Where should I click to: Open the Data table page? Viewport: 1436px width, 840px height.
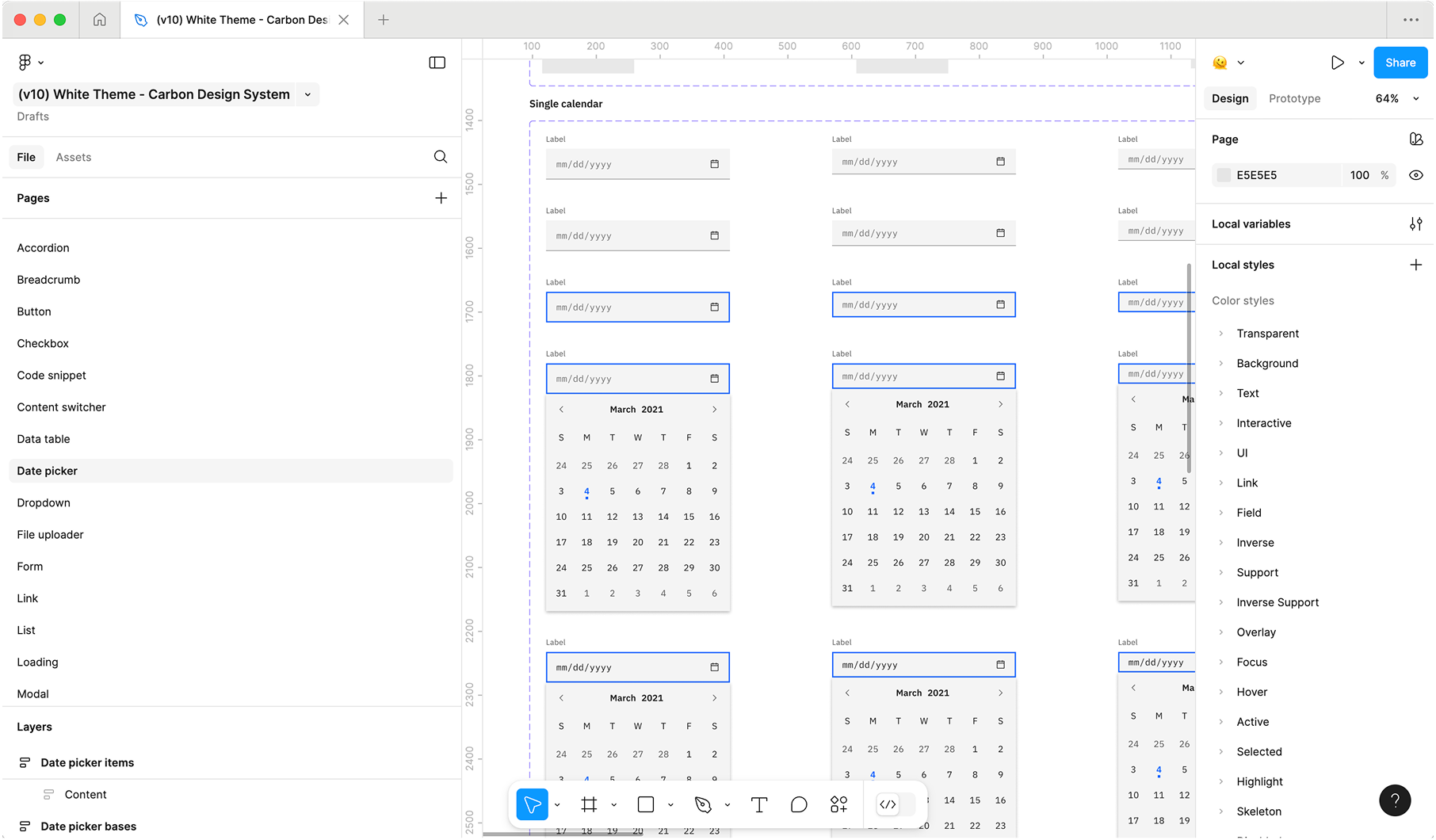coord(44,439)
